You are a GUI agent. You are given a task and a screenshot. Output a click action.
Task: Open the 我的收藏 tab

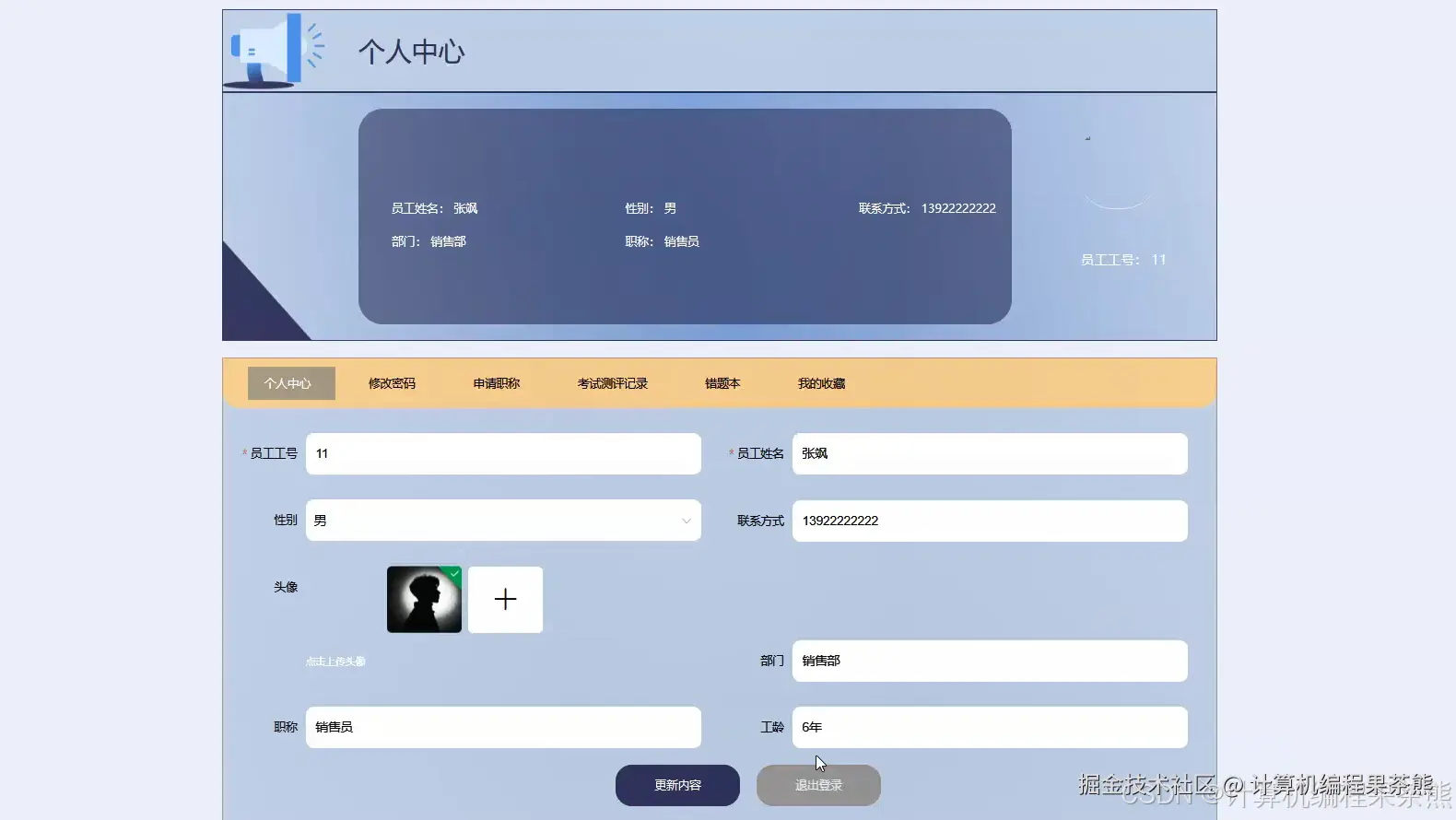[821, 383]
